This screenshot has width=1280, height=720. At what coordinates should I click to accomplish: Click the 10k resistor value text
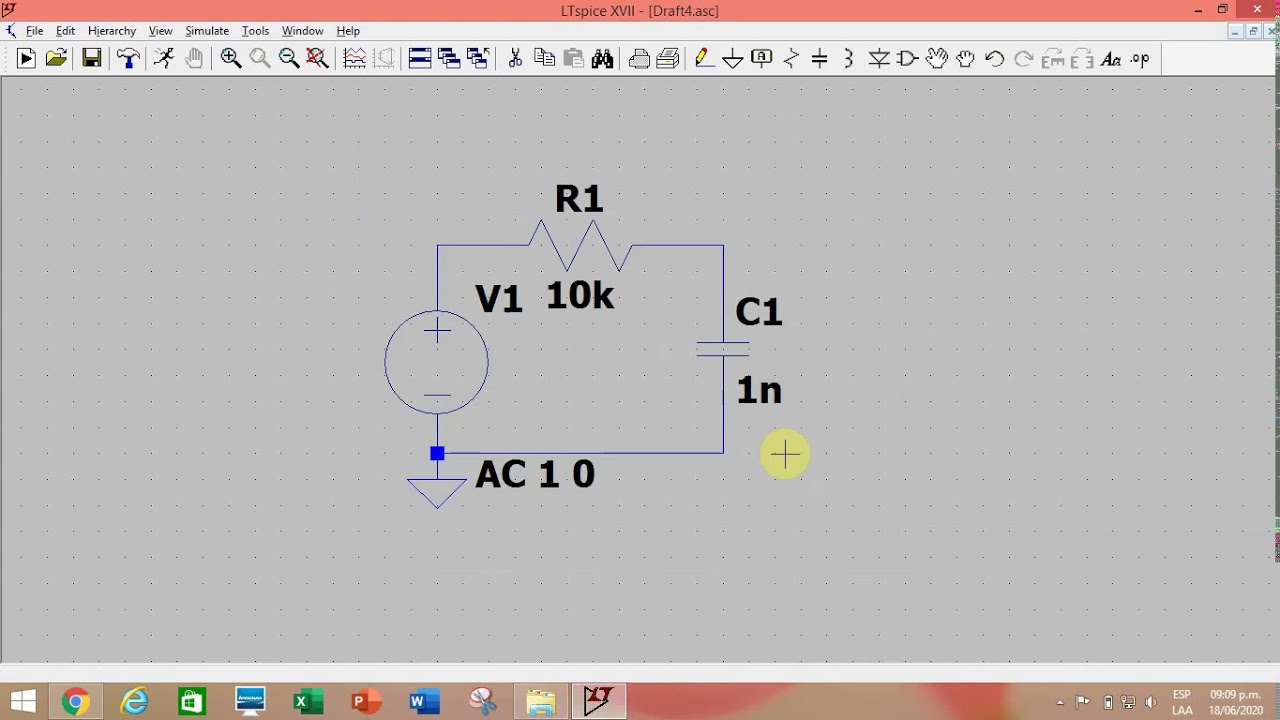coord(580,295)
